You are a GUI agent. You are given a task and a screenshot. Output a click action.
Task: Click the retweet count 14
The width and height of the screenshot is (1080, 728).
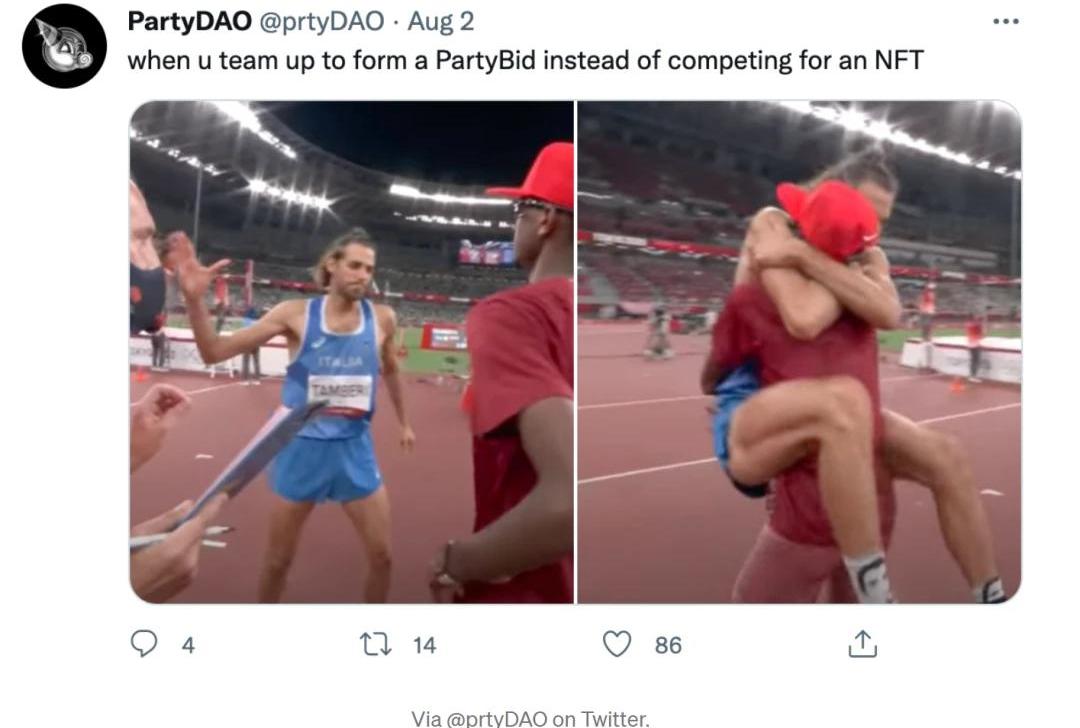[425, 645]
